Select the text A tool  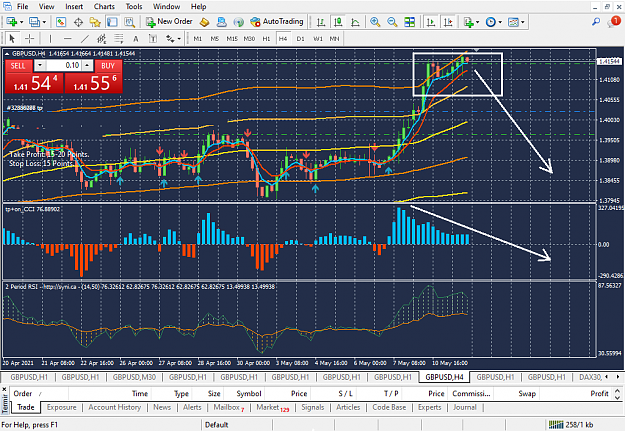[x=136, y=38]
